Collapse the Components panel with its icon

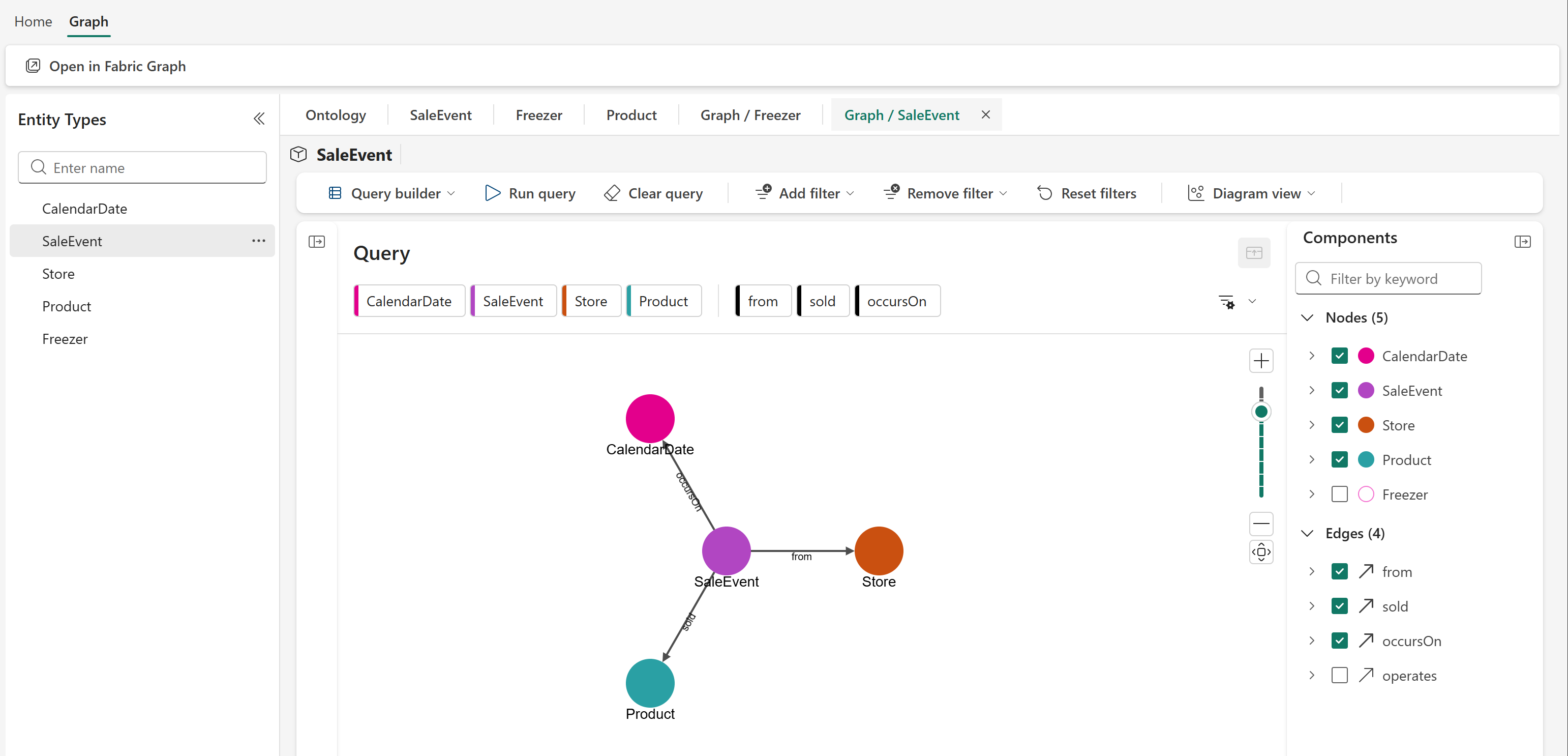click(1522, 242)
